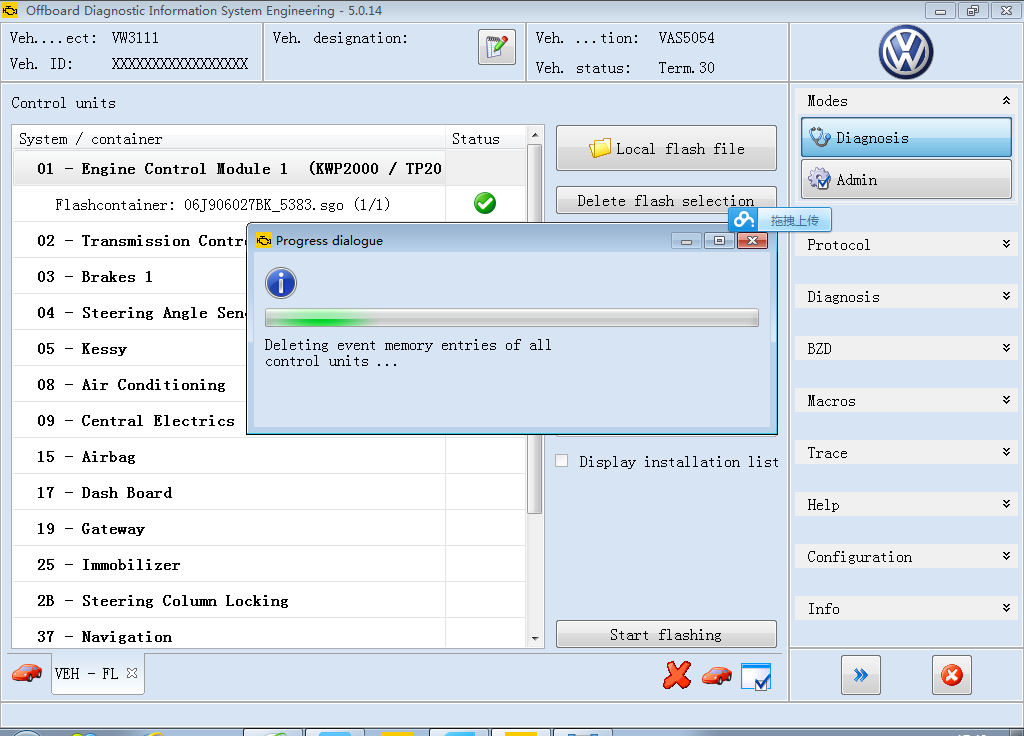The height and width of the screenshot is (736, 1024).
Task: Click the VW3111 vehicle project text
Action: (135, 38)
